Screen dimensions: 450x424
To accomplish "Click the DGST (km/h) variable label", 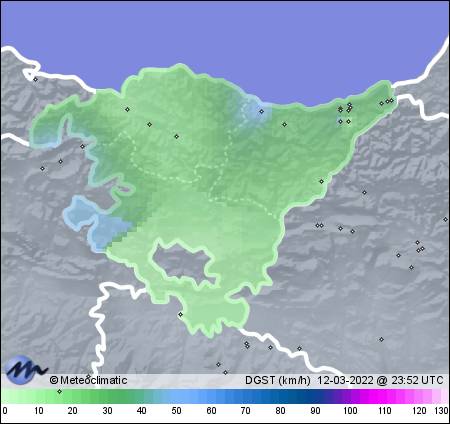I will pyautogui.click(x=278, y=380).
